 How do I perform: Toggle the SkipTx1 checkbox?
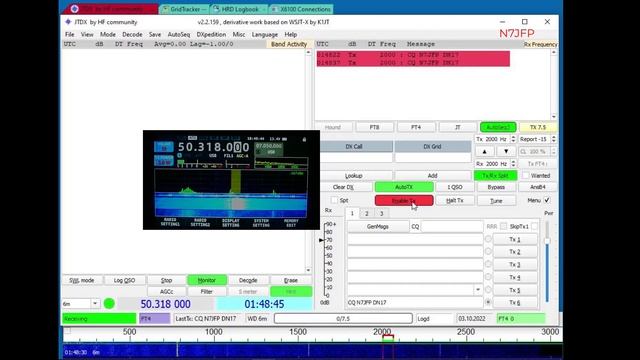coord(535,226)
